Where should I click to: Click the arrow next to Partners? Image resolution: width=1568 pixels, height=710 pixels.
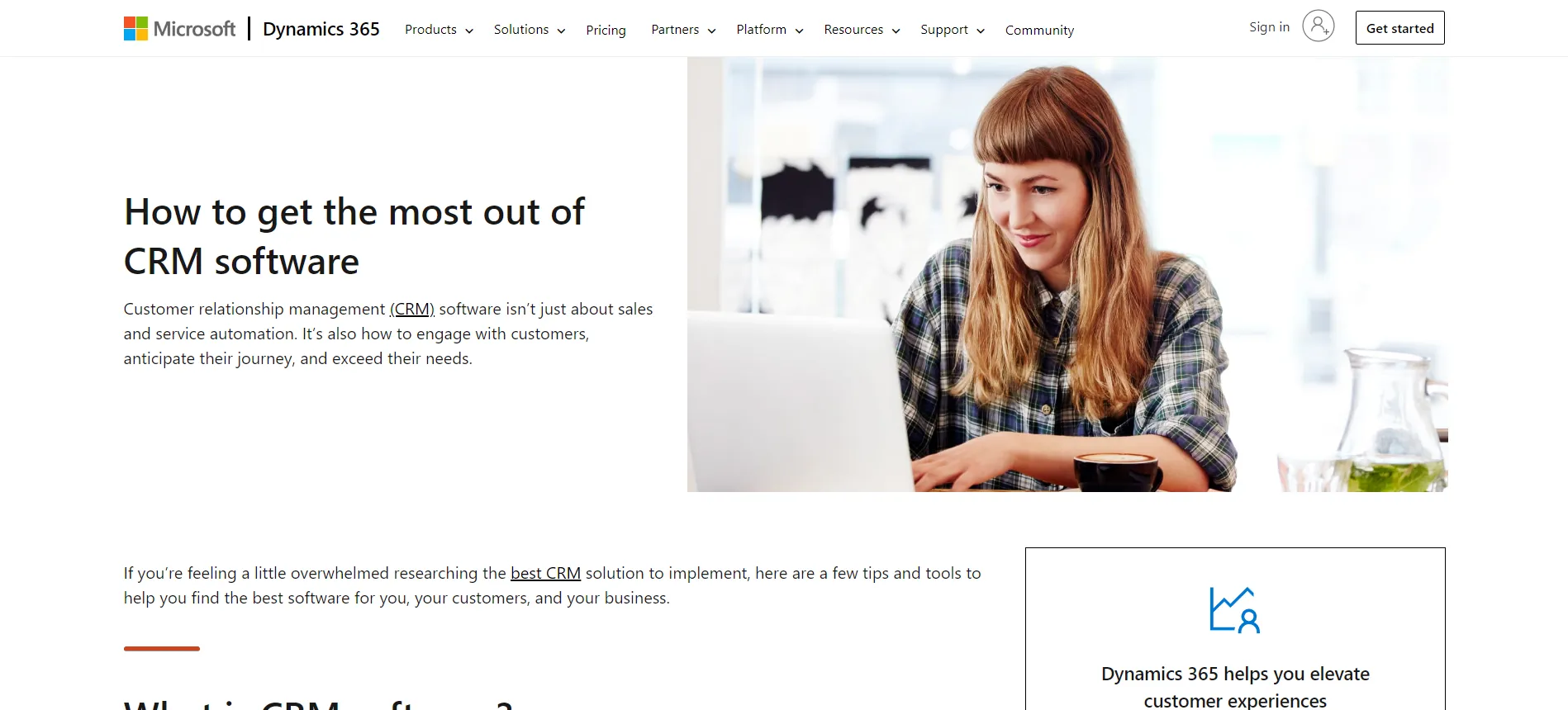click(x=711, y=31)
